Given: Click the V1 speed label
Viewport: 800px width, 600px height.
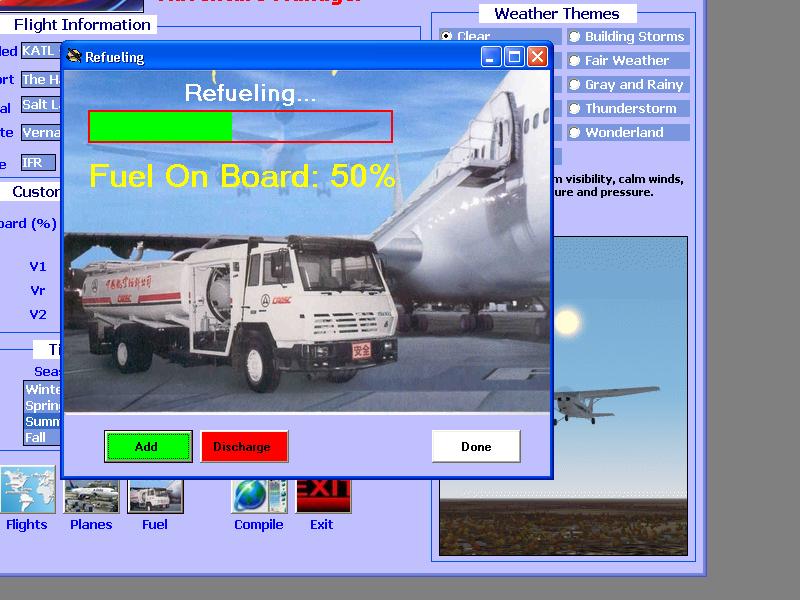Looking at the screenshot, I should (38, 266).
